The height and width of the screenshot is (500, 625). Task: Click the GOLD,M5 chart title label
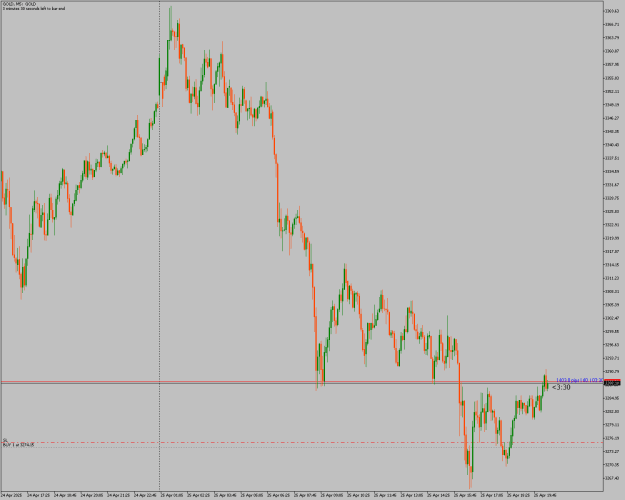click(19, 4)
